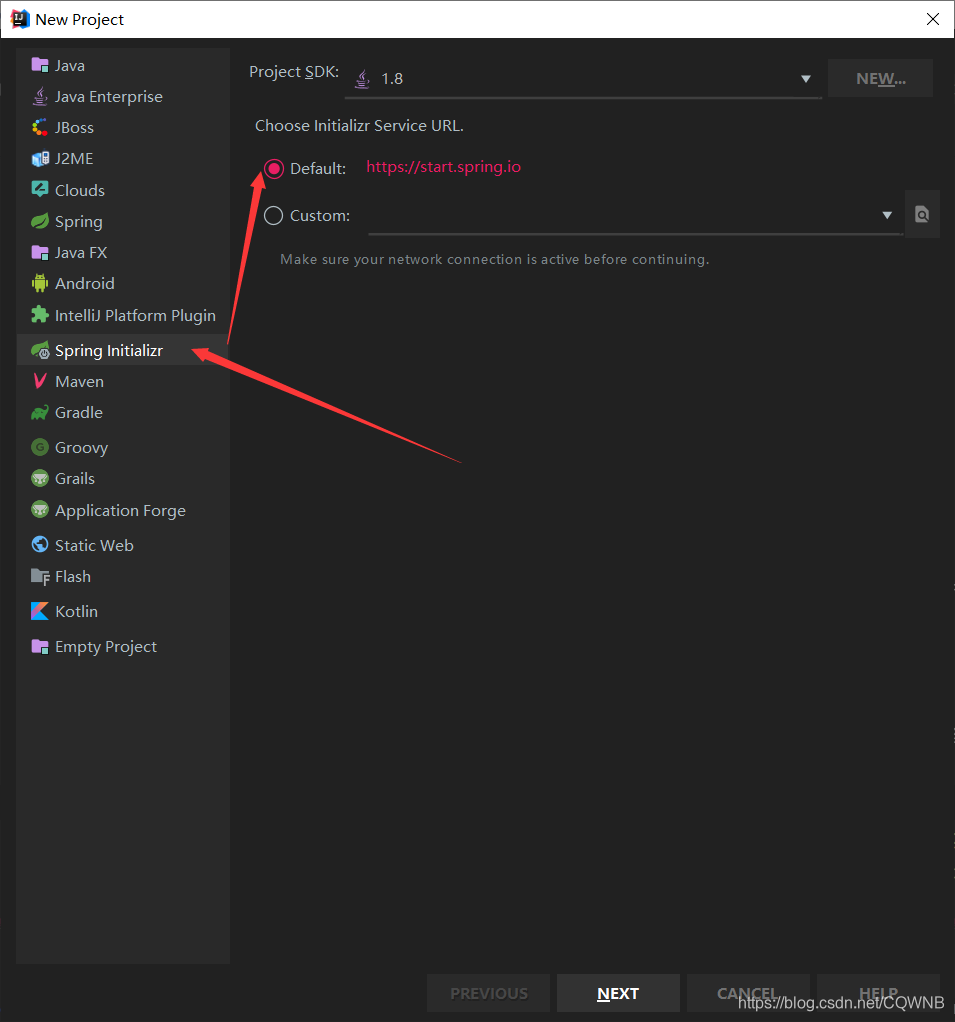Choose Empty Project from the list
This screenshot has height=1022, width=955.
click(123, 647)
